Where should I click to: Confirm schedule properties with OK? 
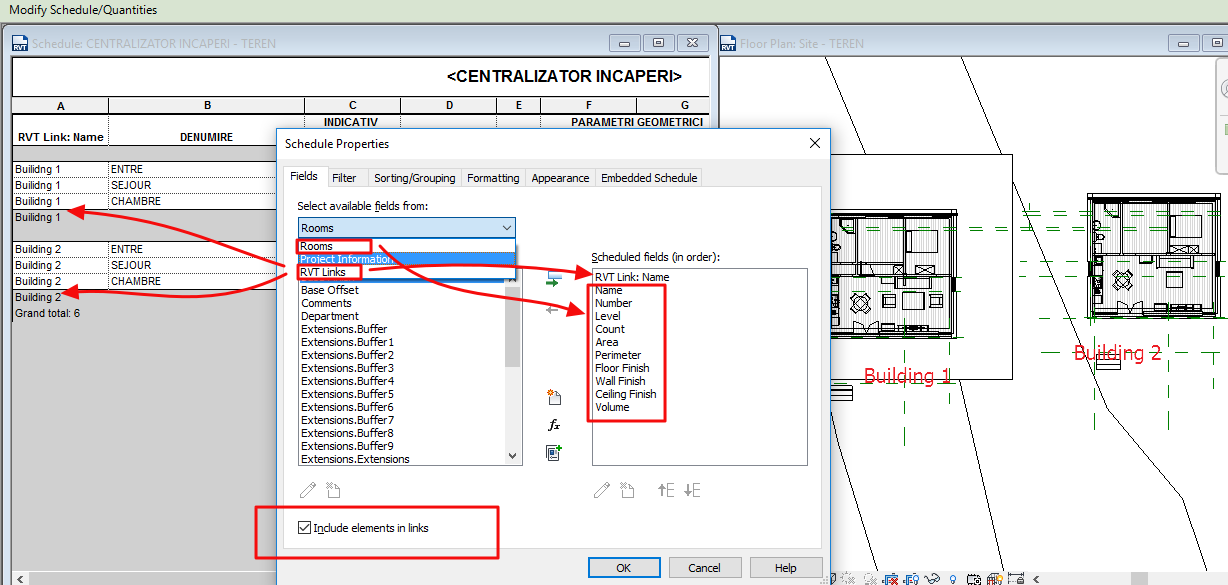pos(624,567)
